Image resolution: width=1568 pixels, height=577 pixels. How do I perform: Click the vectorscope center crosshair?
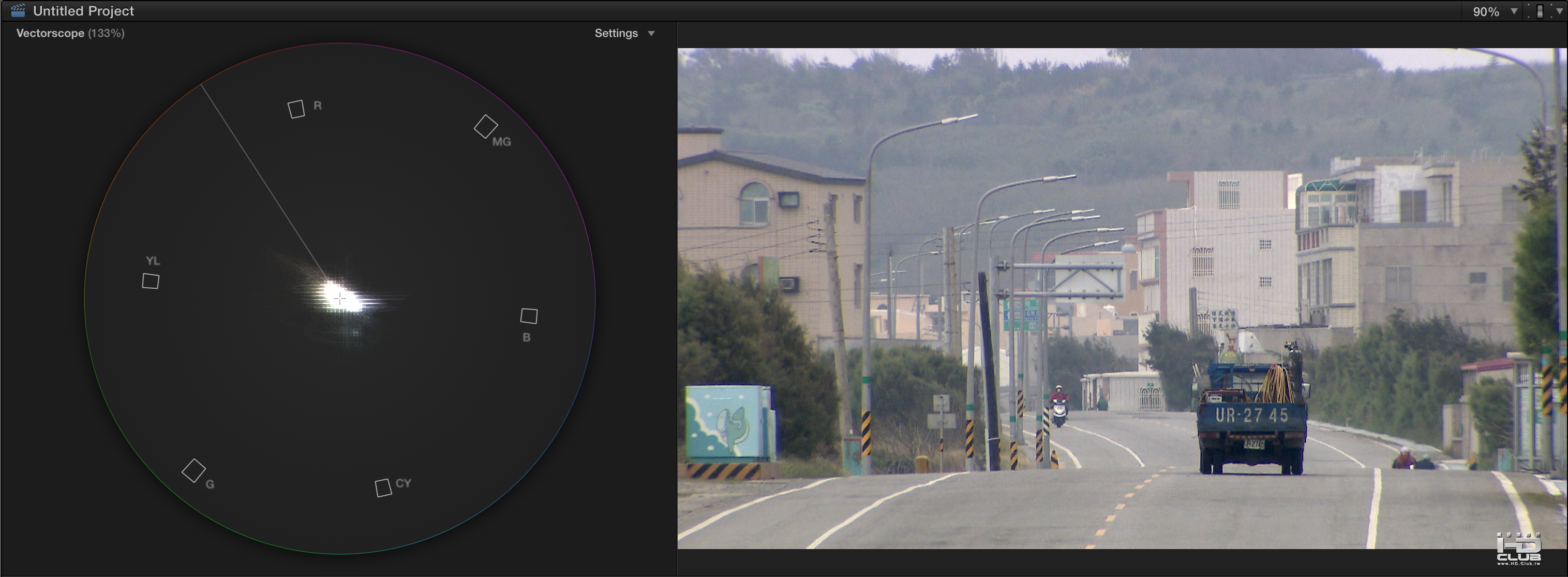pos(340,298)
